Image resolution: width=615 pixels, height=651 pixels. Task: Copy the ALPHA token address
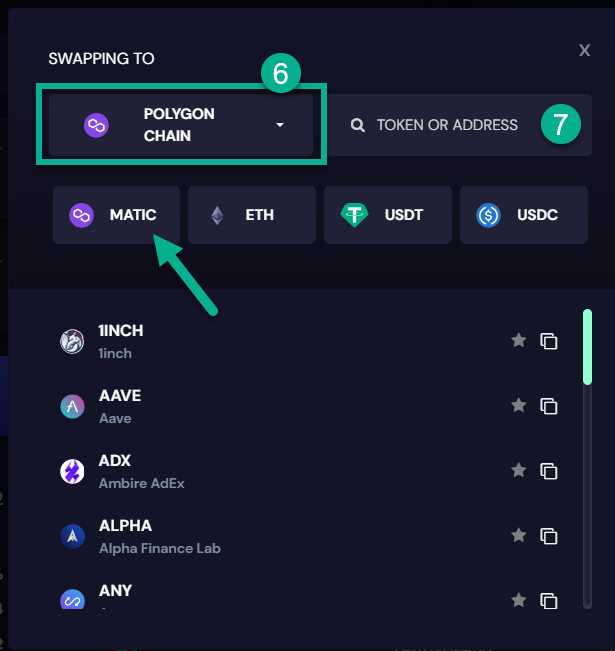549,536
